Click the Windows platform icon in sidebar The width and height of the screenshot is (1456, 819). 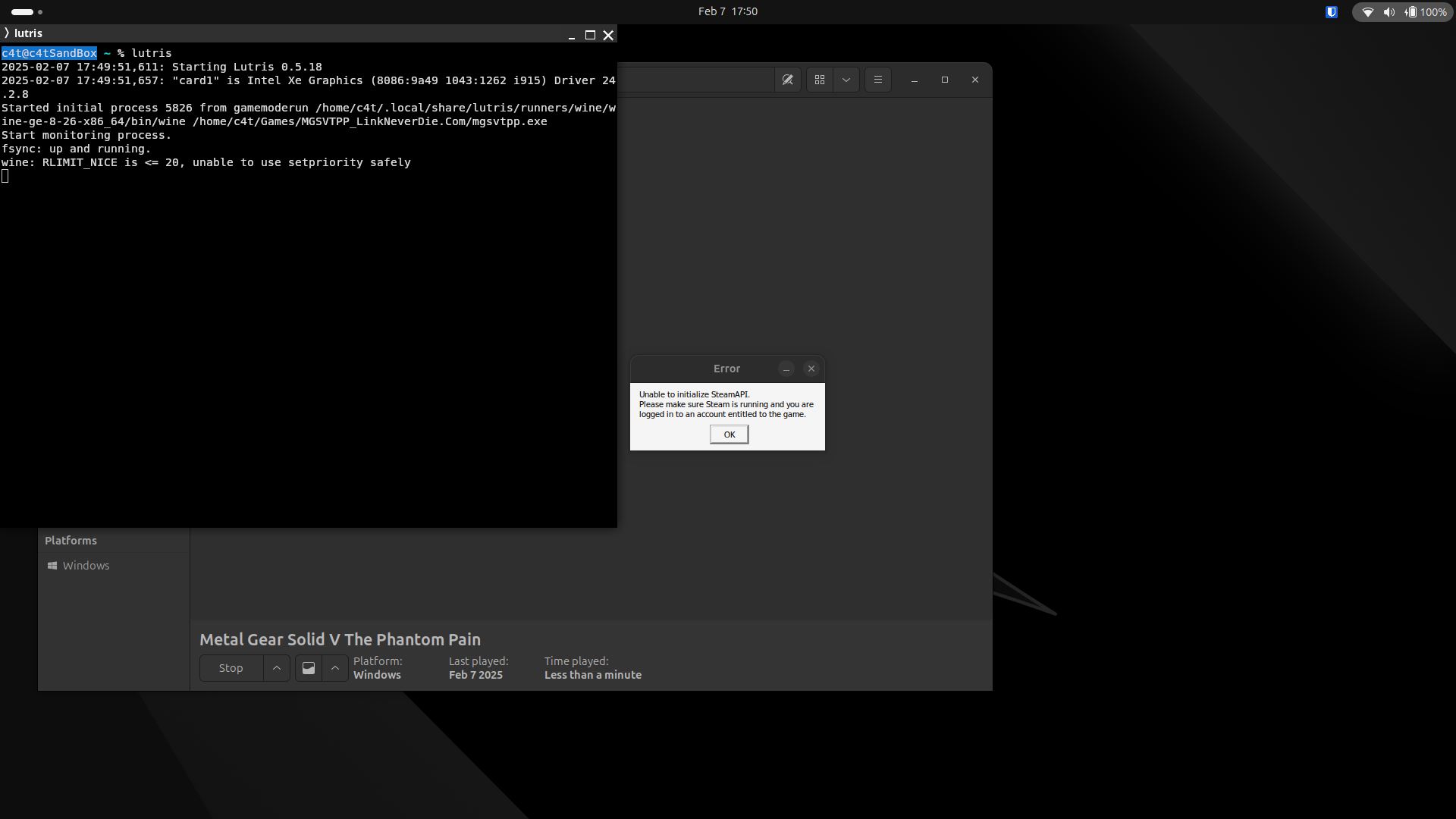(x=52, y=566)
